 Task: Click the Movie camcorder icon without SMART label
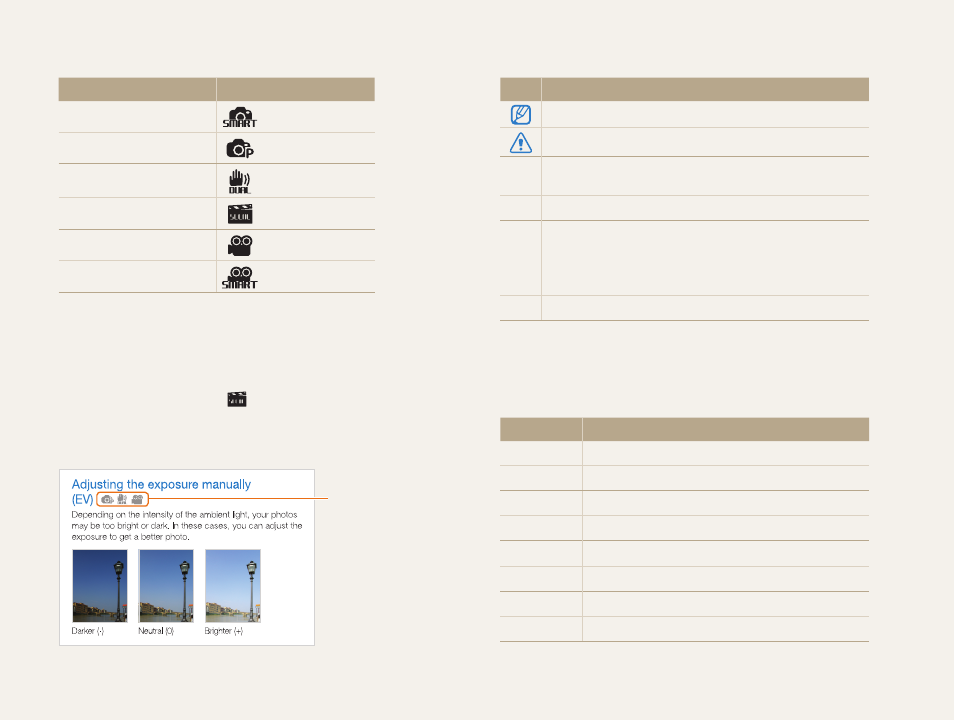(x=240, y=245)
